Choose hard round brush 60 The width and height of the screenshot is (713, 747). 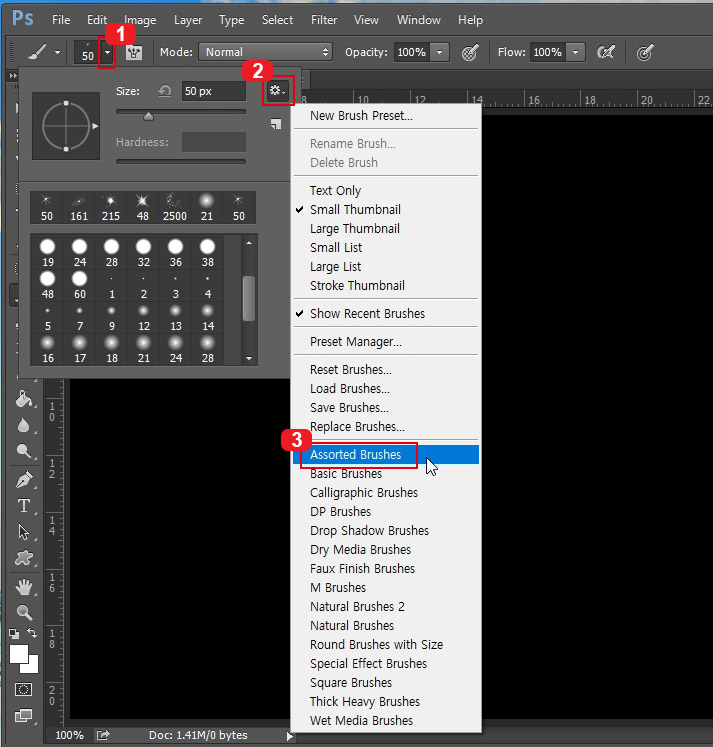(80, 285)
